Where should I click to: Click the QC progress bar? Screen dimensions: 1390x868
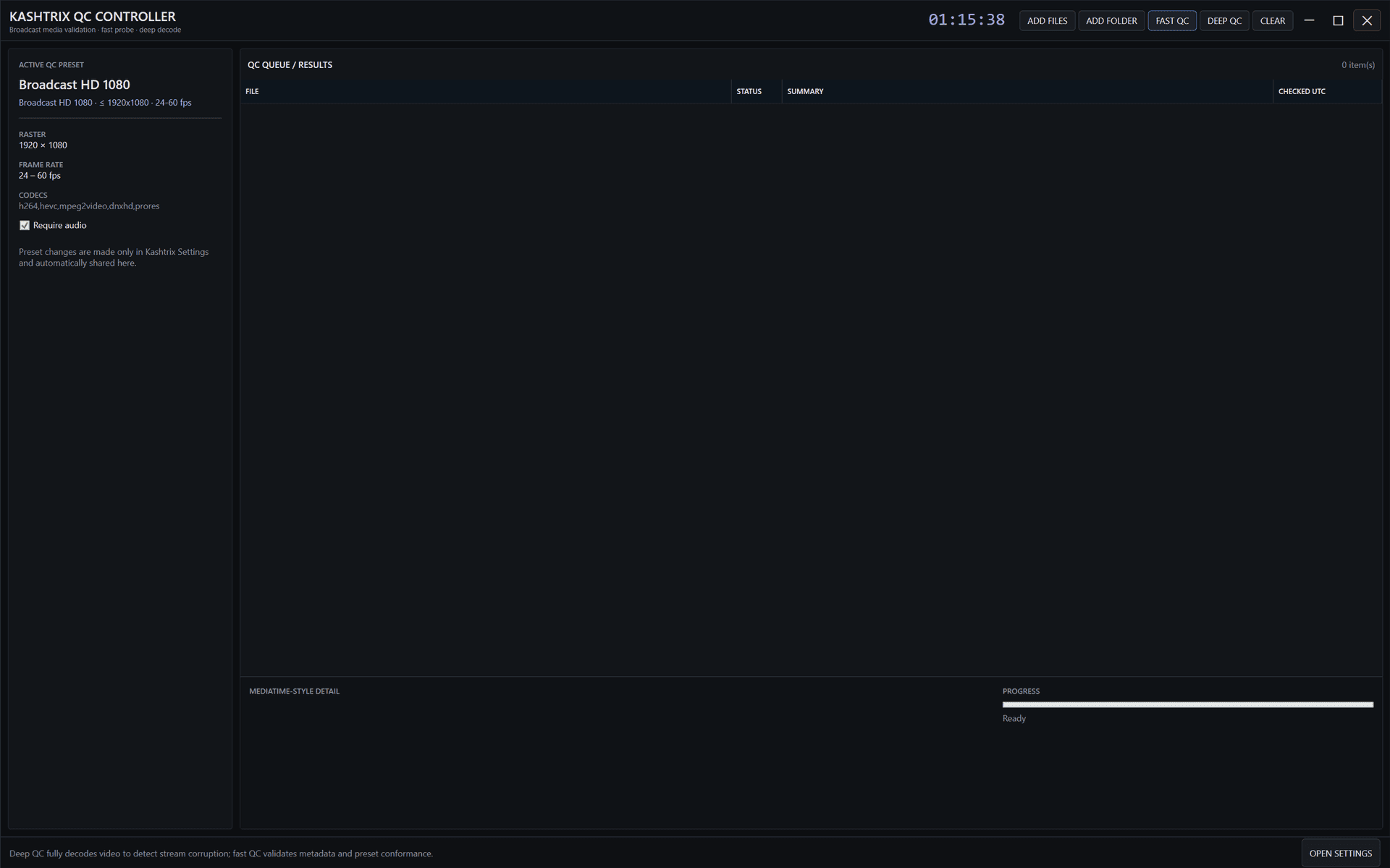(1187, 704)
